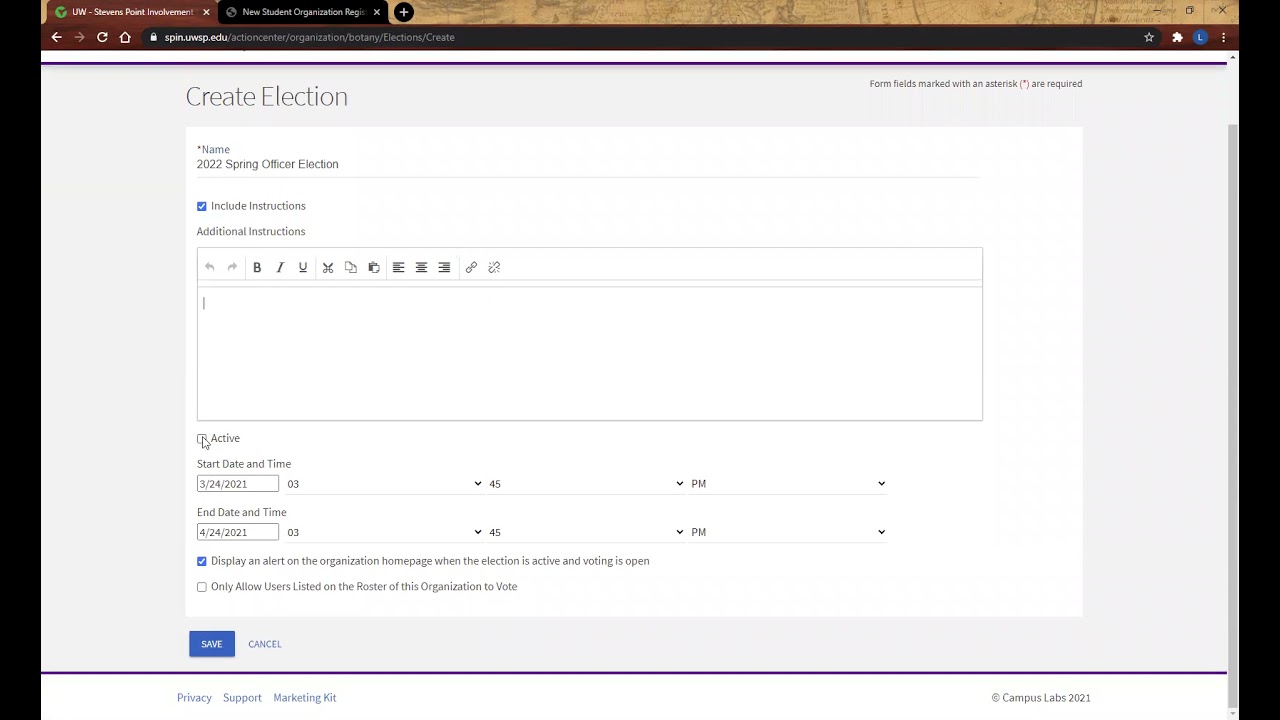Open Chrome profile avatar
The image size is (1280, 720).
tap(1200, 37)
